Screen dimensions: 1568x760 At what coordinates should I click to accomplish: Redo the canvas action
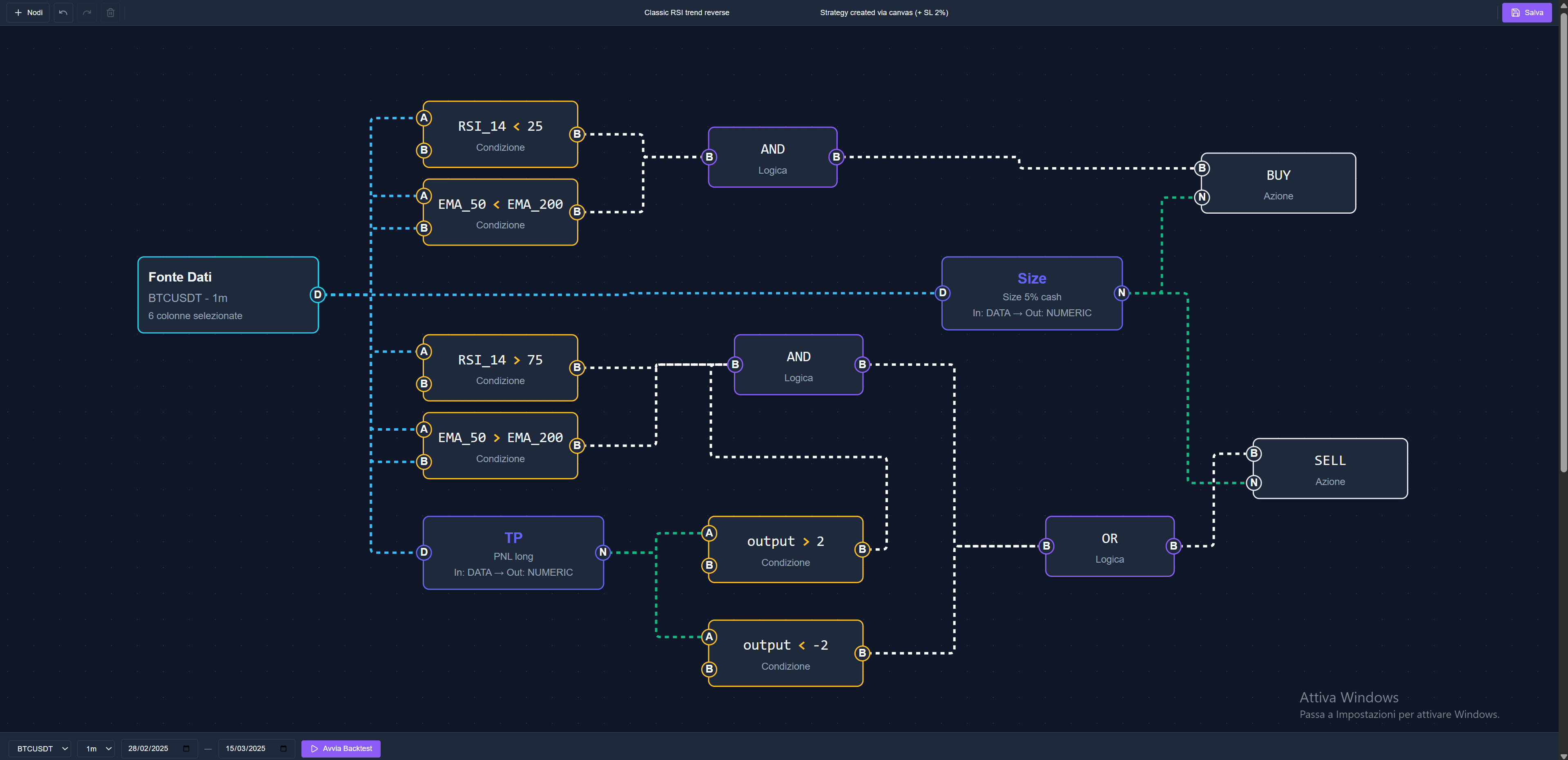pos(87,12)
